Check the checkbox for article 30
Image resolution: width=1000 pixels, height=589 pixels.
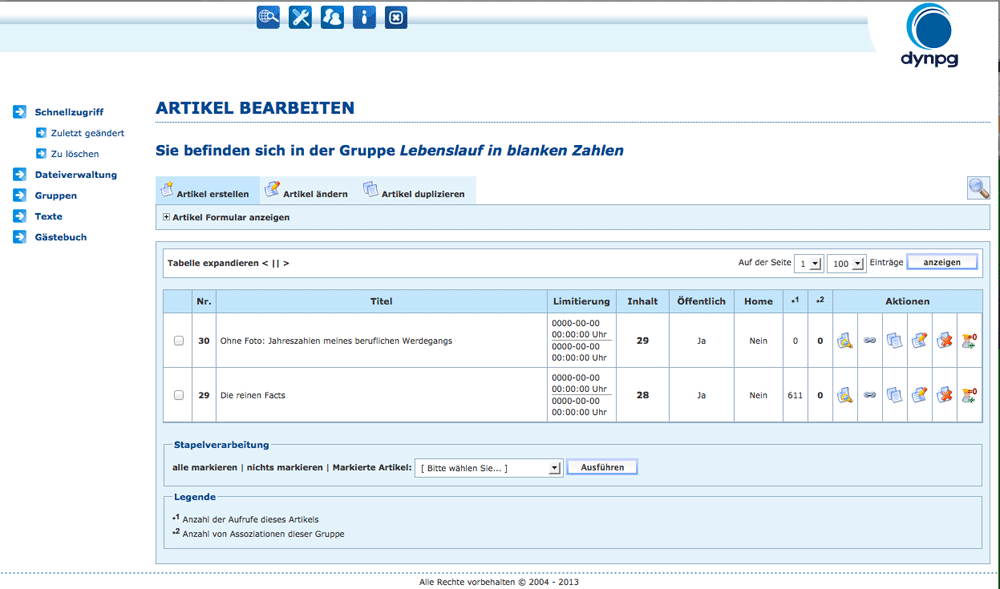pos(179,341)
